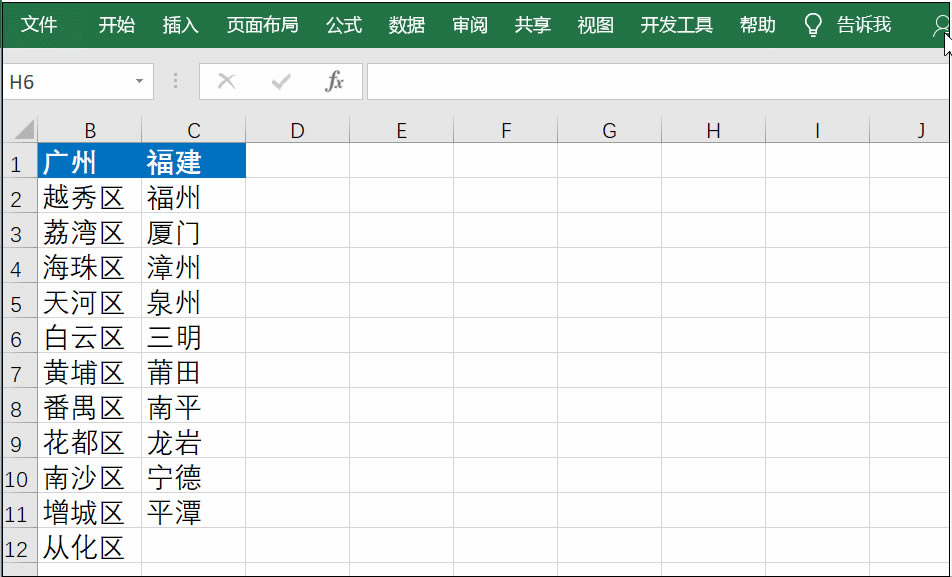Open the 页面布局 tab
Image resolution: width=952 pixels, height=577 pixels.
261,26
